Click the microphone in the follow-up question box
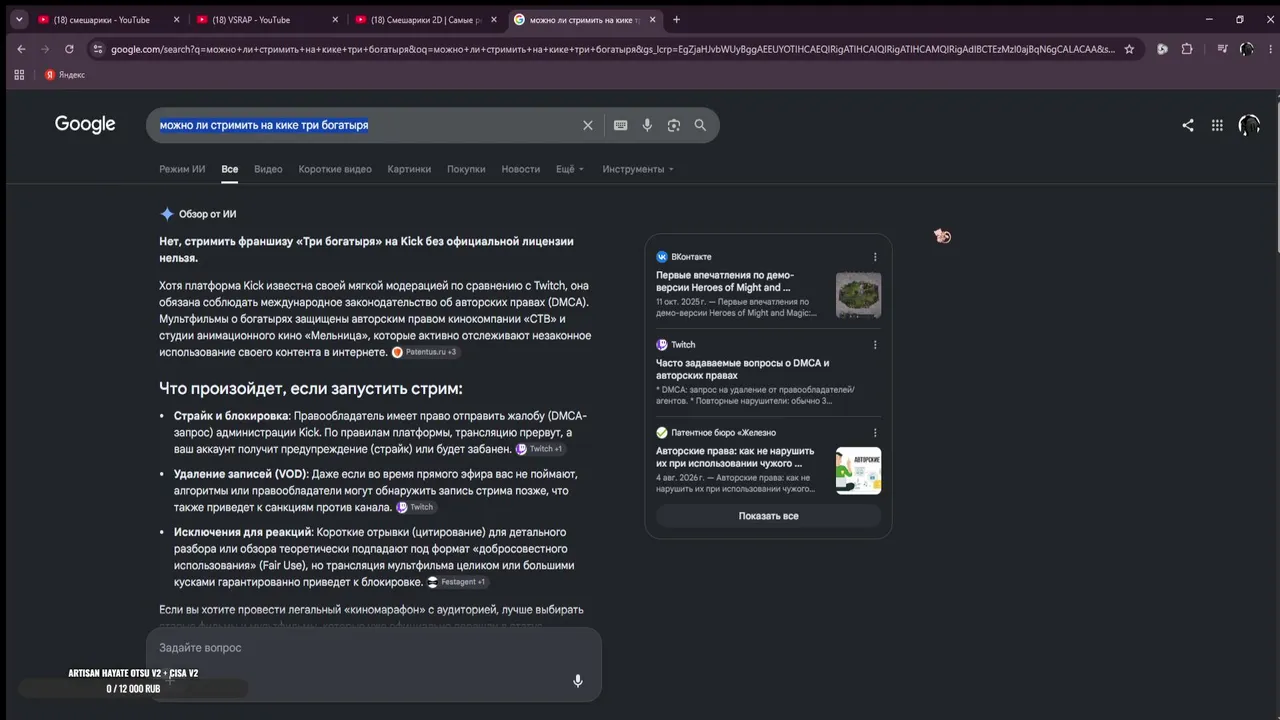 [x=577, y=681]
